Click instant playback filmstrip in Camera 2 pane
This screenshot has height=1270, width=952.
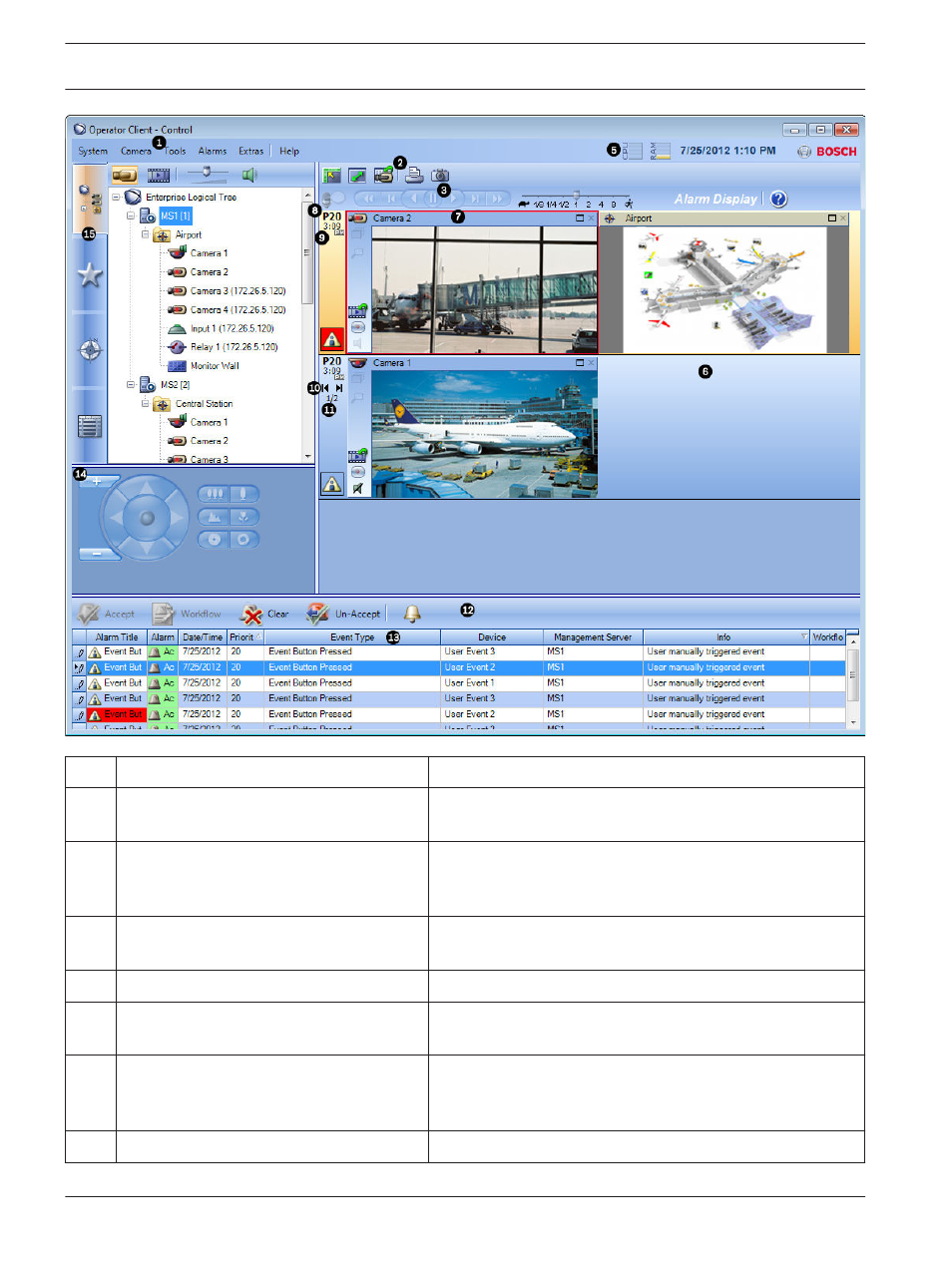click(357, 311)
